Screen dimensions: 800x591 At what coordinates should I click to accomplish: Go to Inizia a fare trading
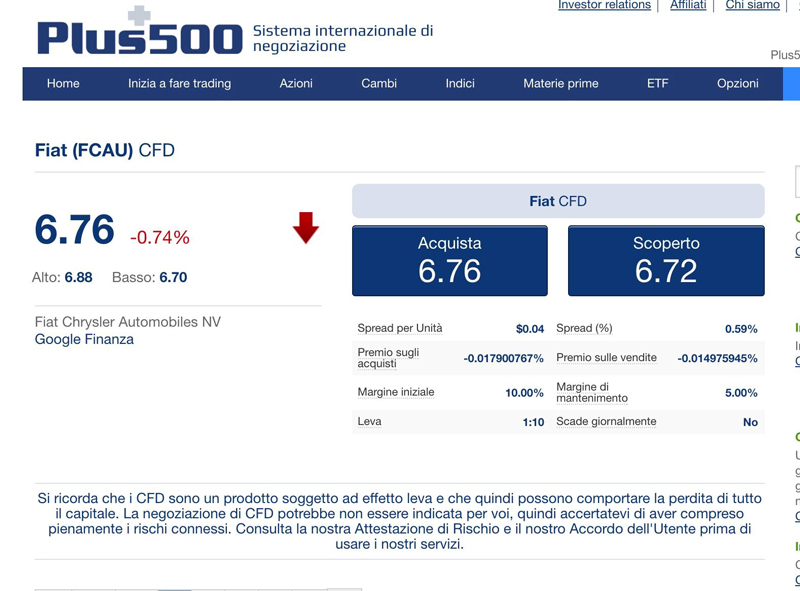click(180, 83)
